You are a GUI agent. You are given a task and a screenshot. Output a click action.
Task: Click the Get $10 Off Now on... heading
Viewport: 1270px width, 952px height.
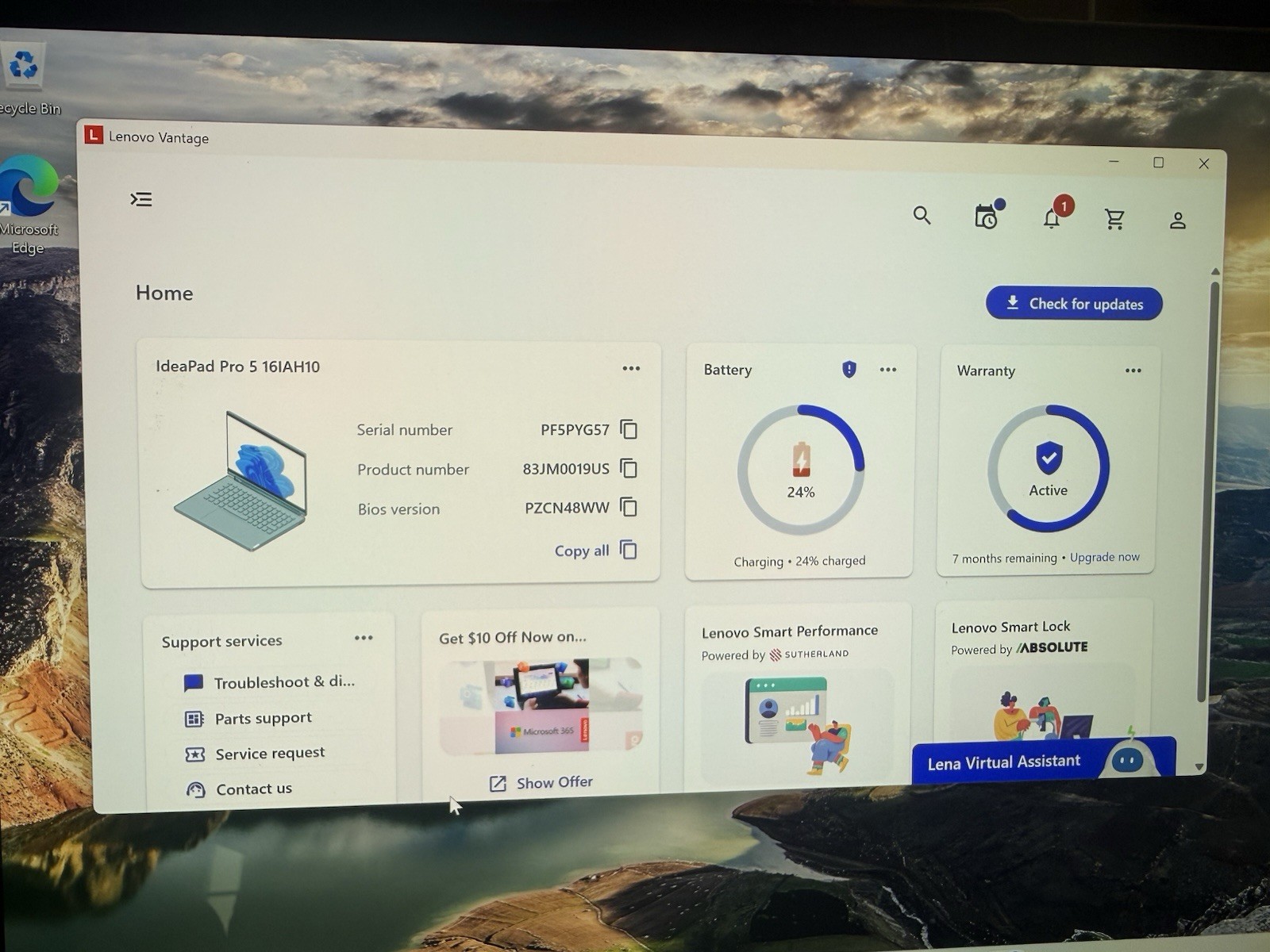click(513, 637)
